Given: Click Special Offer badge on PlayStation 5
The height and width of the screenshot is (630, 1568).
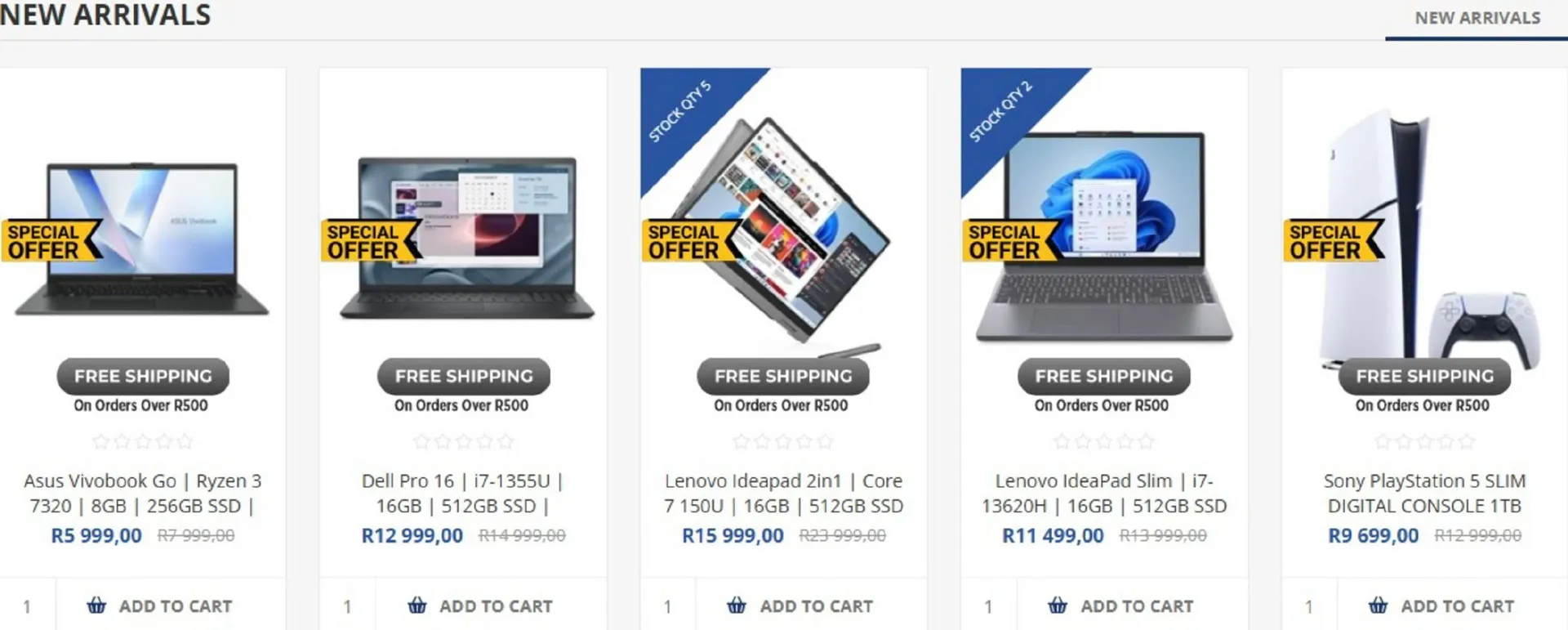Looking at the screenshot, I should pos(1334,241).
